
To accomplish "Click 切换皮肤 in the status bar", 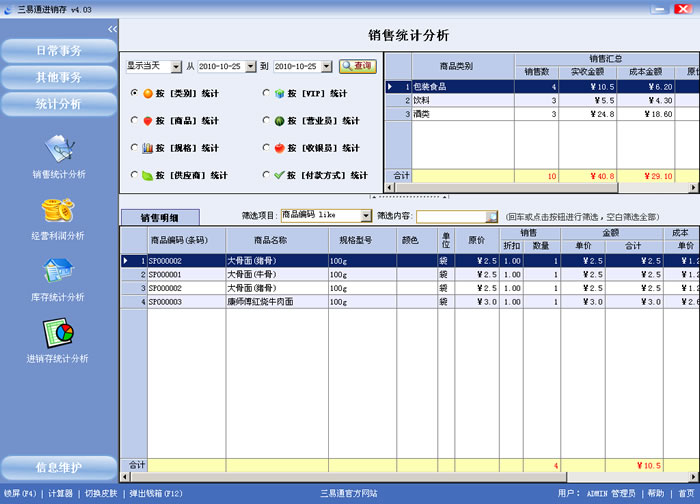I will click(x=101, y=494).
